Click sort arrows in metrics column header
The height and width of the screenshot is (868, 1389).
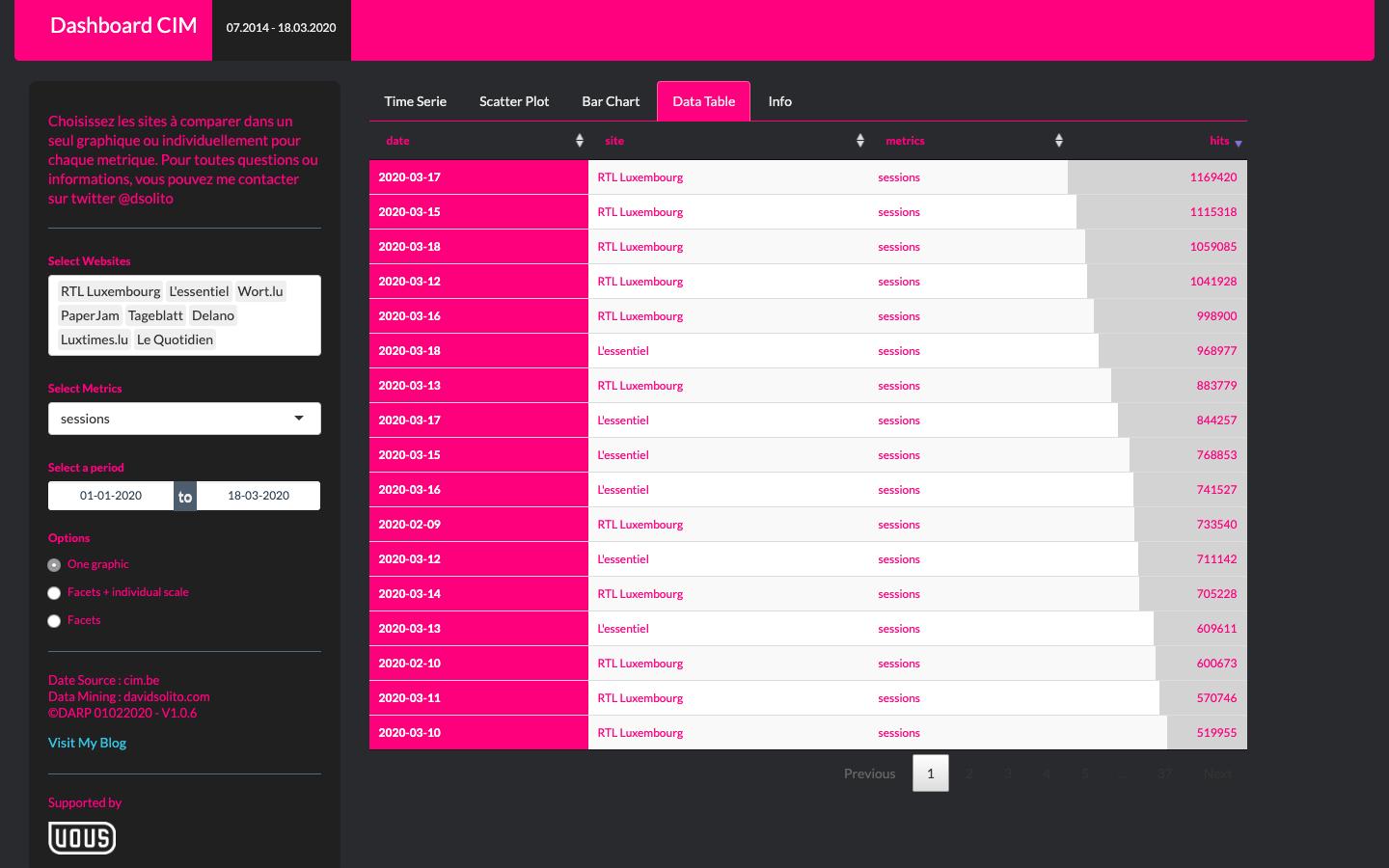click(x=1058, y=141)
